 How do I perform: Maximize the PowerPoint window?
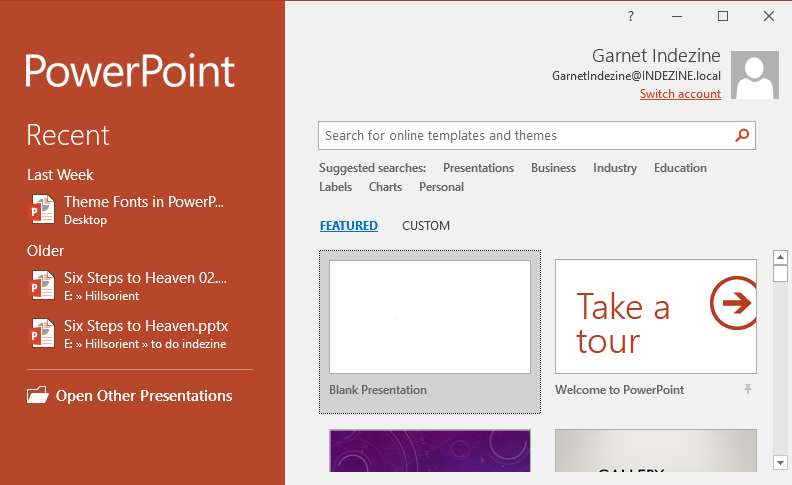[723, 16]
